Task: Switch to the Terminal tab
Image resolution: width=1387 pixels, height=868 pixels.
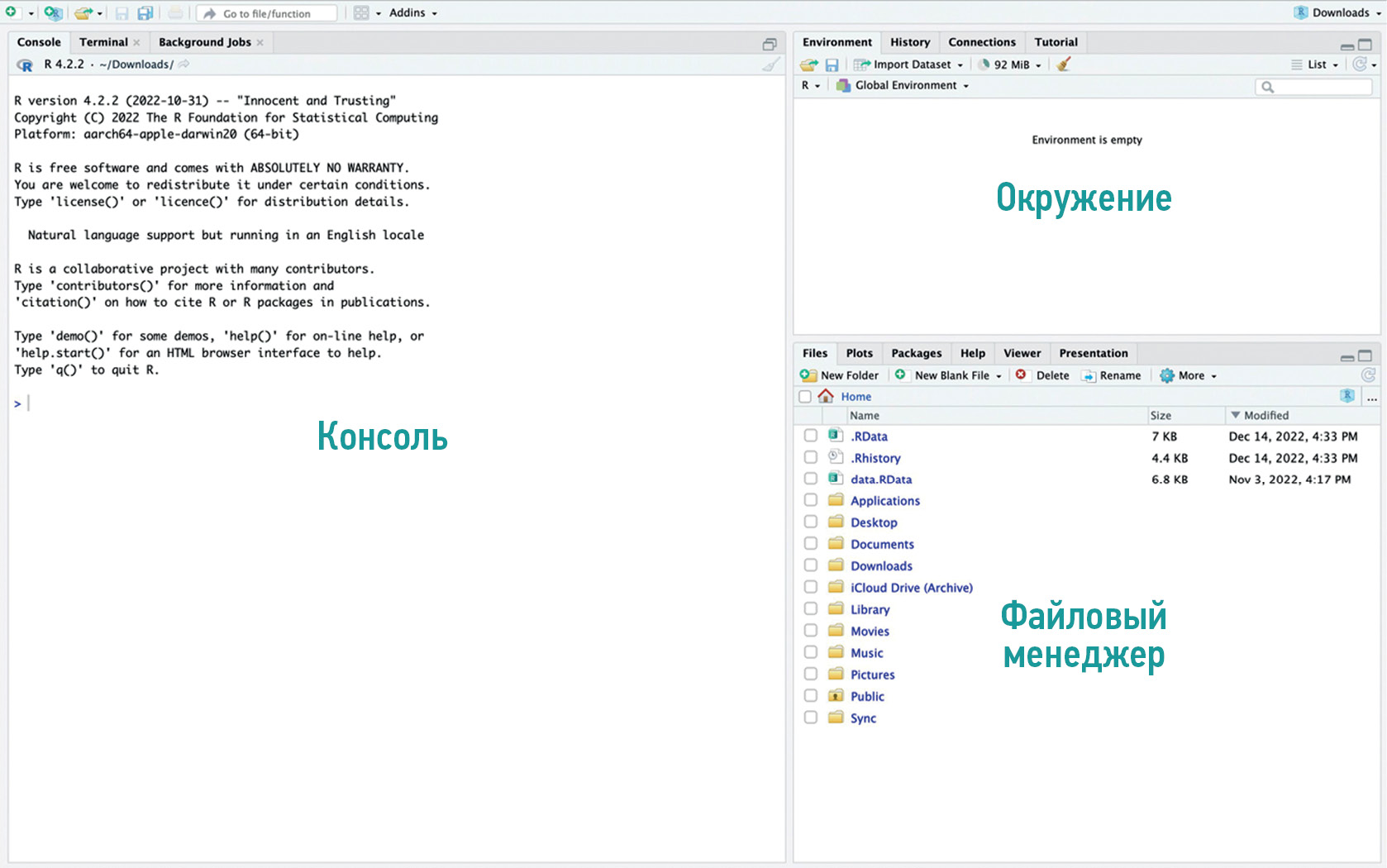Action: (x=103, y=42)
